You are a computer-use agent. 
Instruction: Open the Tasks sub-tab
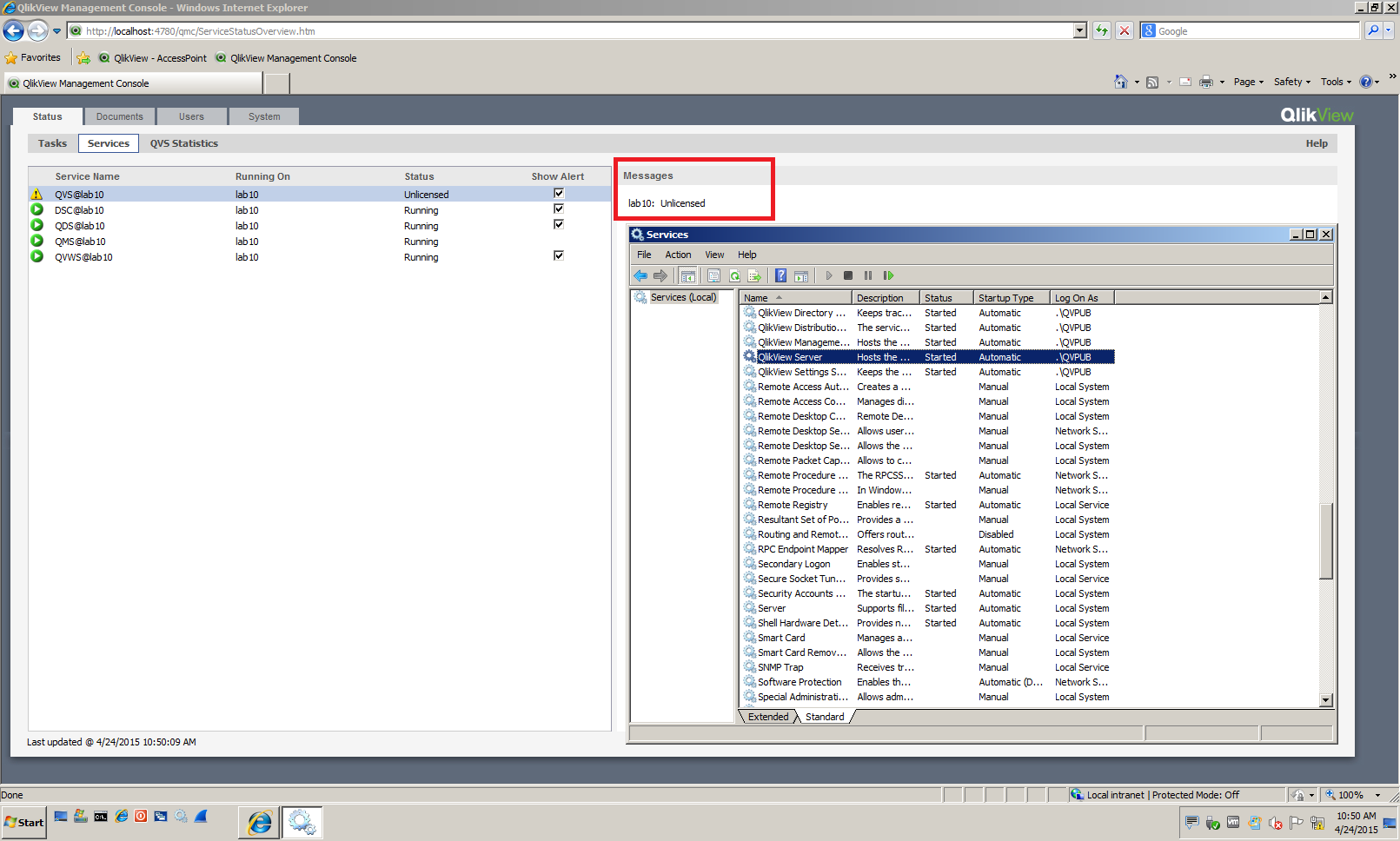pyautogui.click(x=52, y=143)
